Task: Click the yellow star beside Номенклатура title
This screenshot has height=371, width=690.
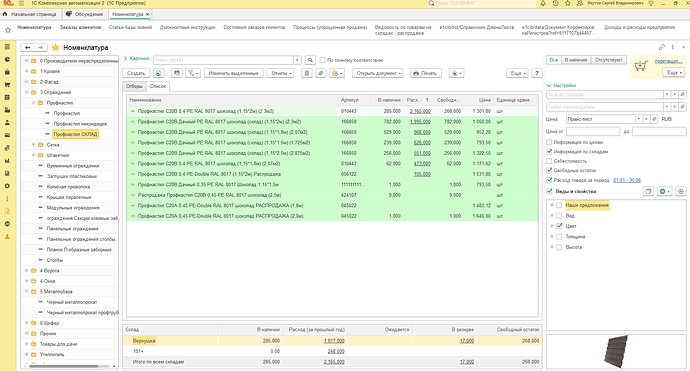Action: (x=55, y=48)
